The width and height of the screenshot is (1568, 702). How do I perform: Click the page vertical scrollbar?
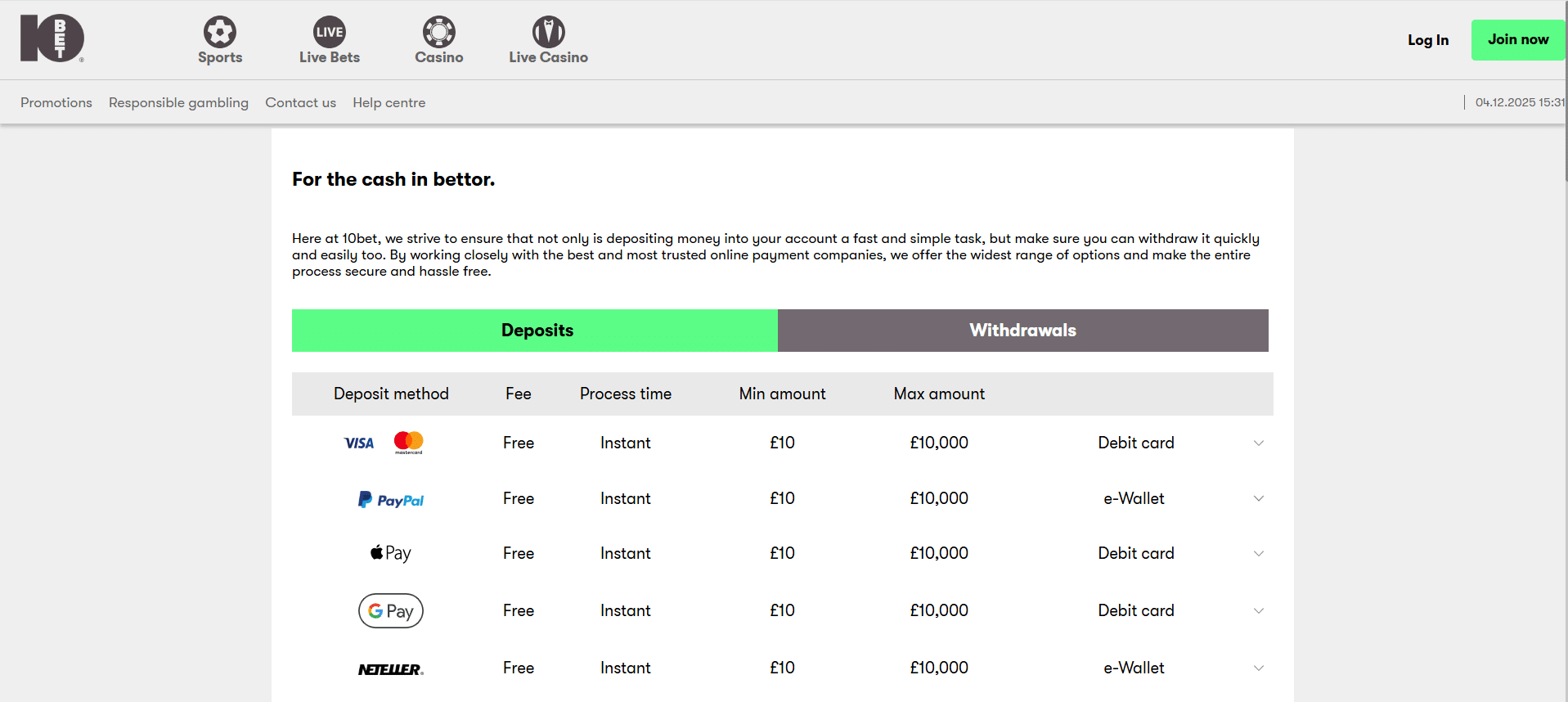click(x=1566, y=90)
